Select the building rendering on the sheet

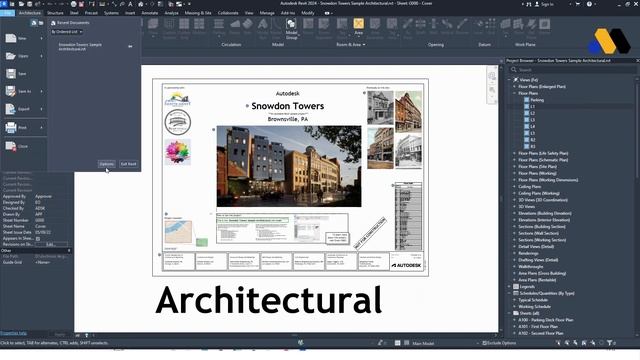[289, 166]
